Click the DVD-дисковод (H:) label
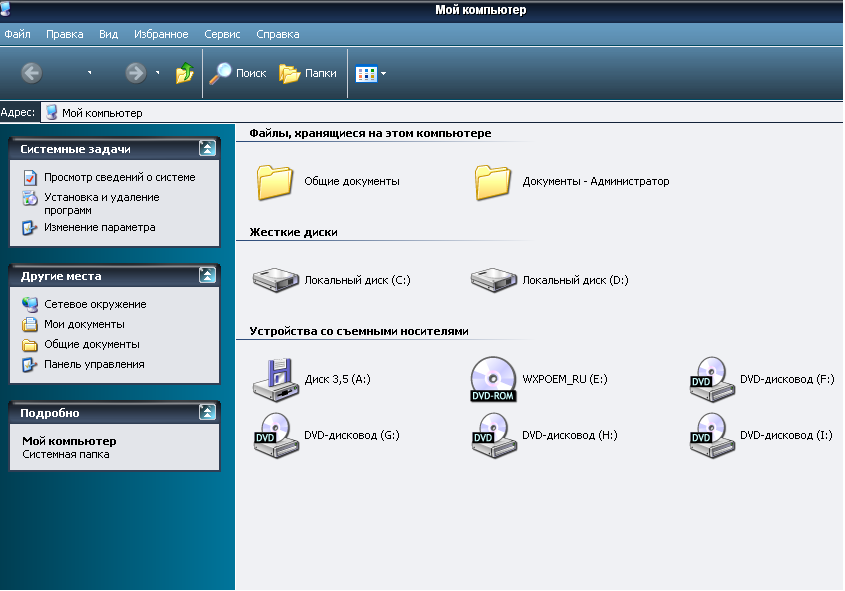845x591 pixels. coord(570,435)
